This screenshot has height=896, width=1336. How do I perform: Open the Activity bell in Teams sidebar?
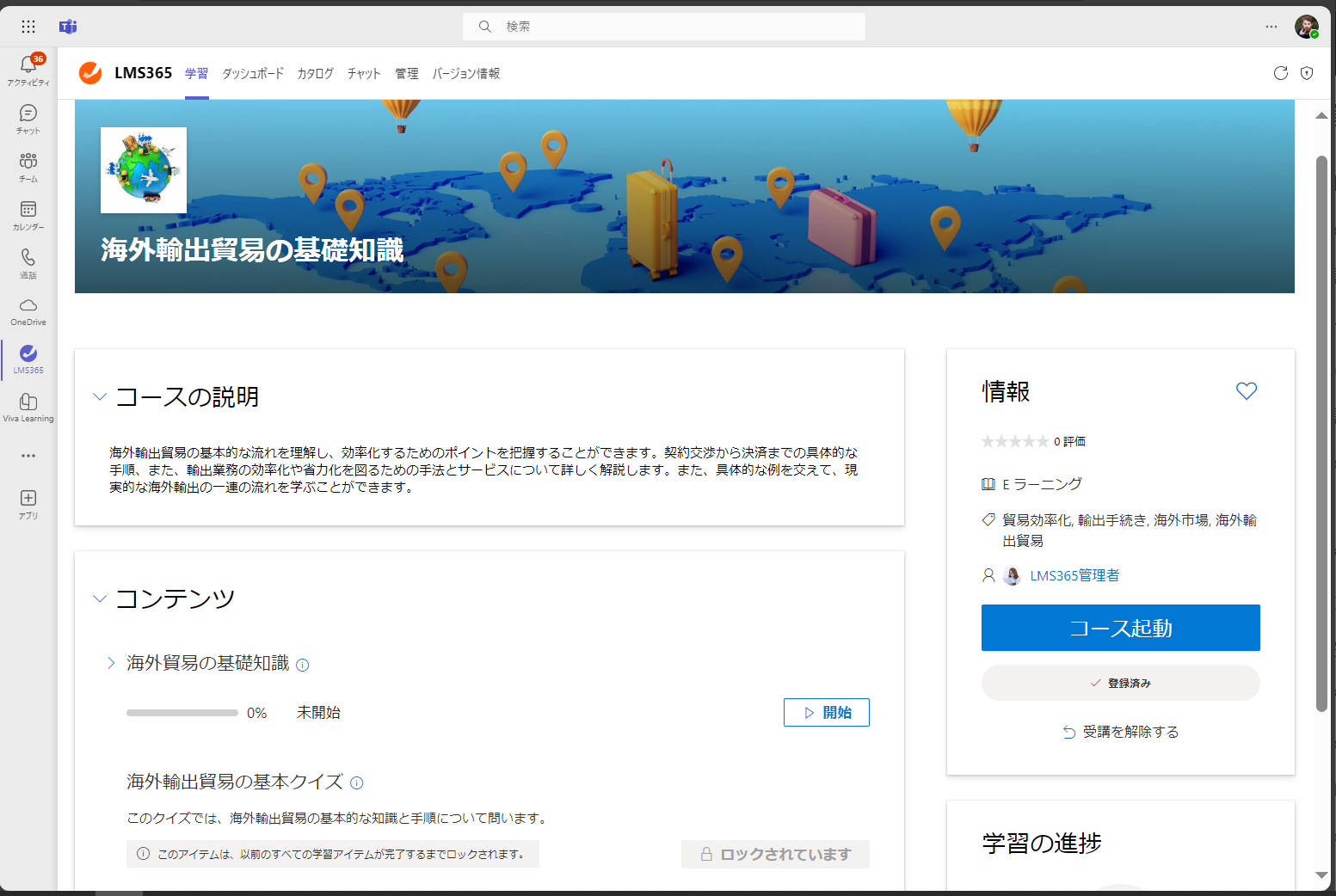tap(28, 70)
